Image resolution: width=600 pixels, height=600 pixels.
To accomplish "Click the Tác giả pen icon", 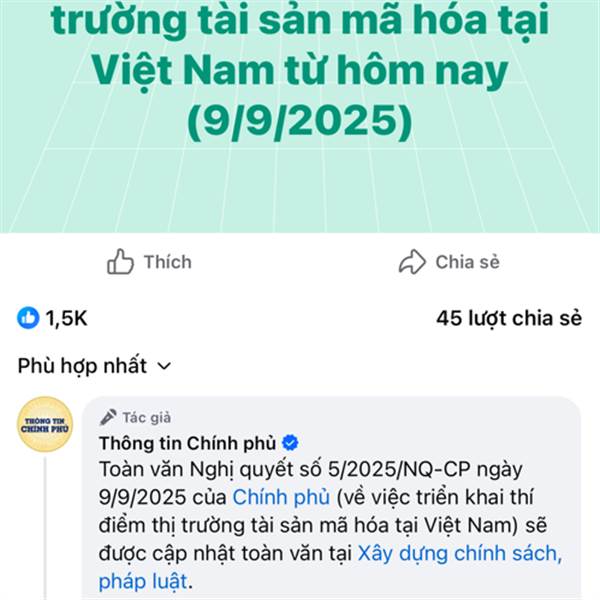I will tap(108, 417).
